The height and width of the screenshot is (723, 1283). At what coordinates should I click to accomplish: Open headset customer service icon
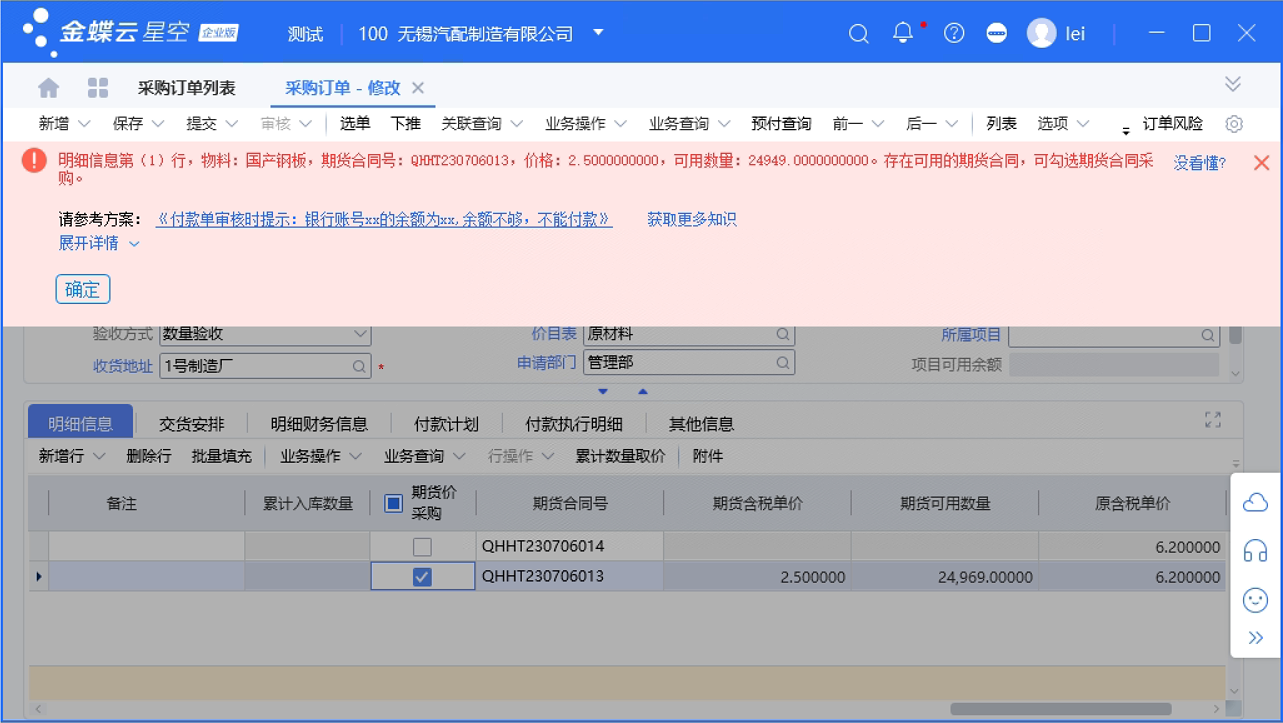[1255, 551]
